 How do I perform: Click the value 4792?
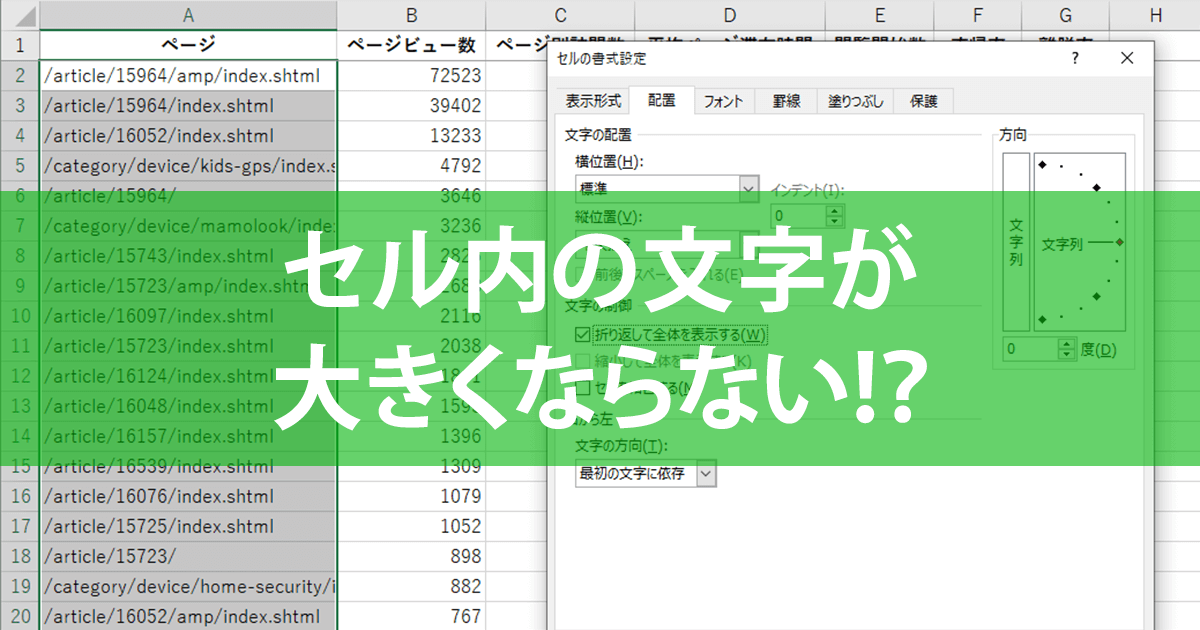coord(461,165)
